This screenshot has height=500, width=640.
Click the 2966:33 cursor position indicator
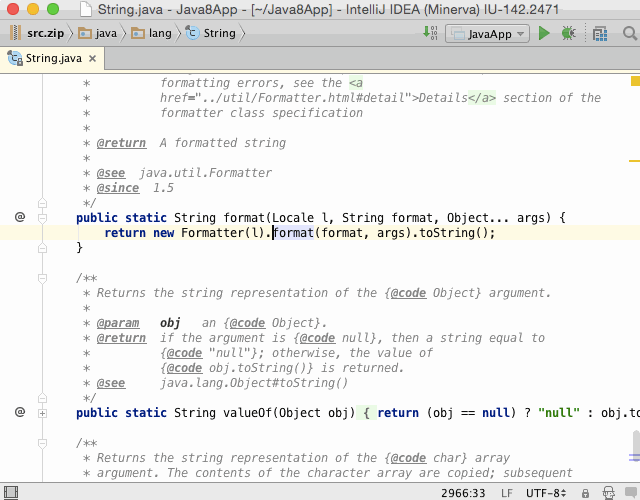(x=463, y=492)
